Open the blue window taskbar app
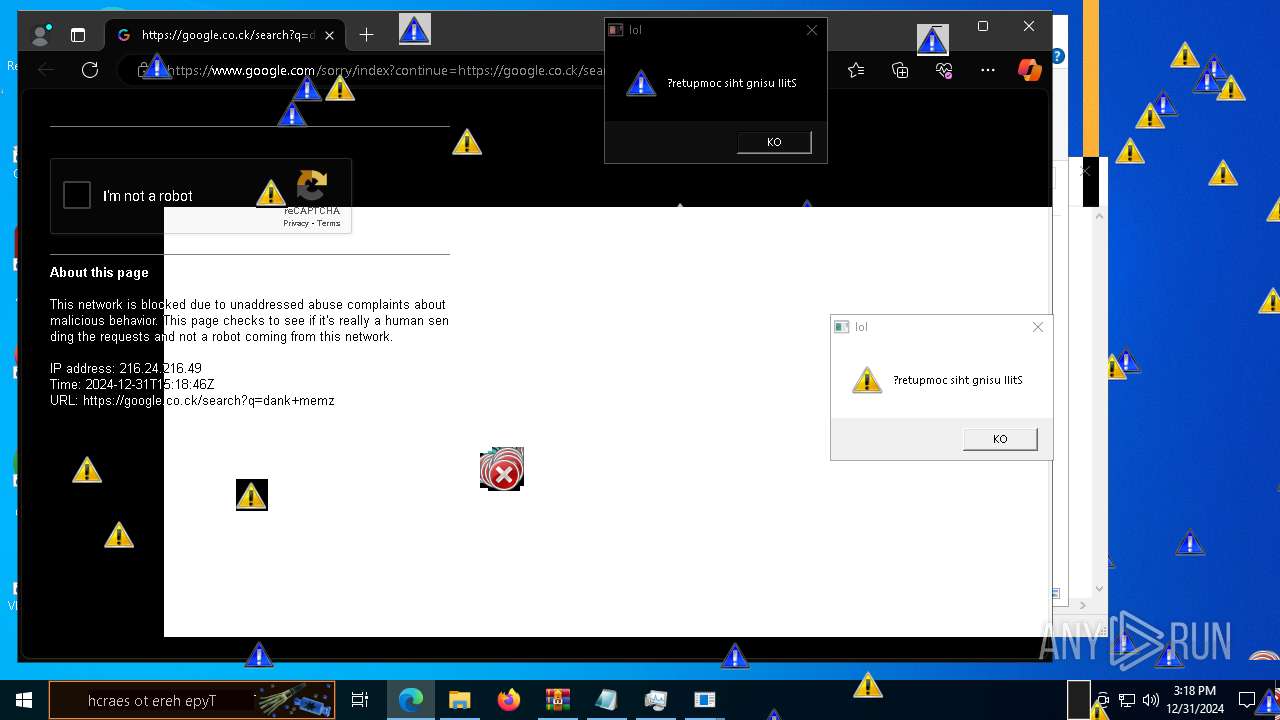This screenshot has height=720, width=1280. pyautogui.click(x=705, y=700)
